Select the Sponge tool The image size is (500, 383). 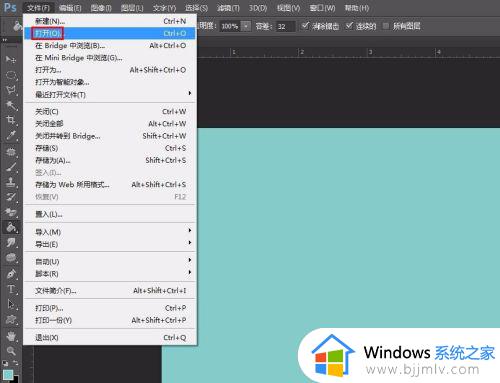(11, 258)
